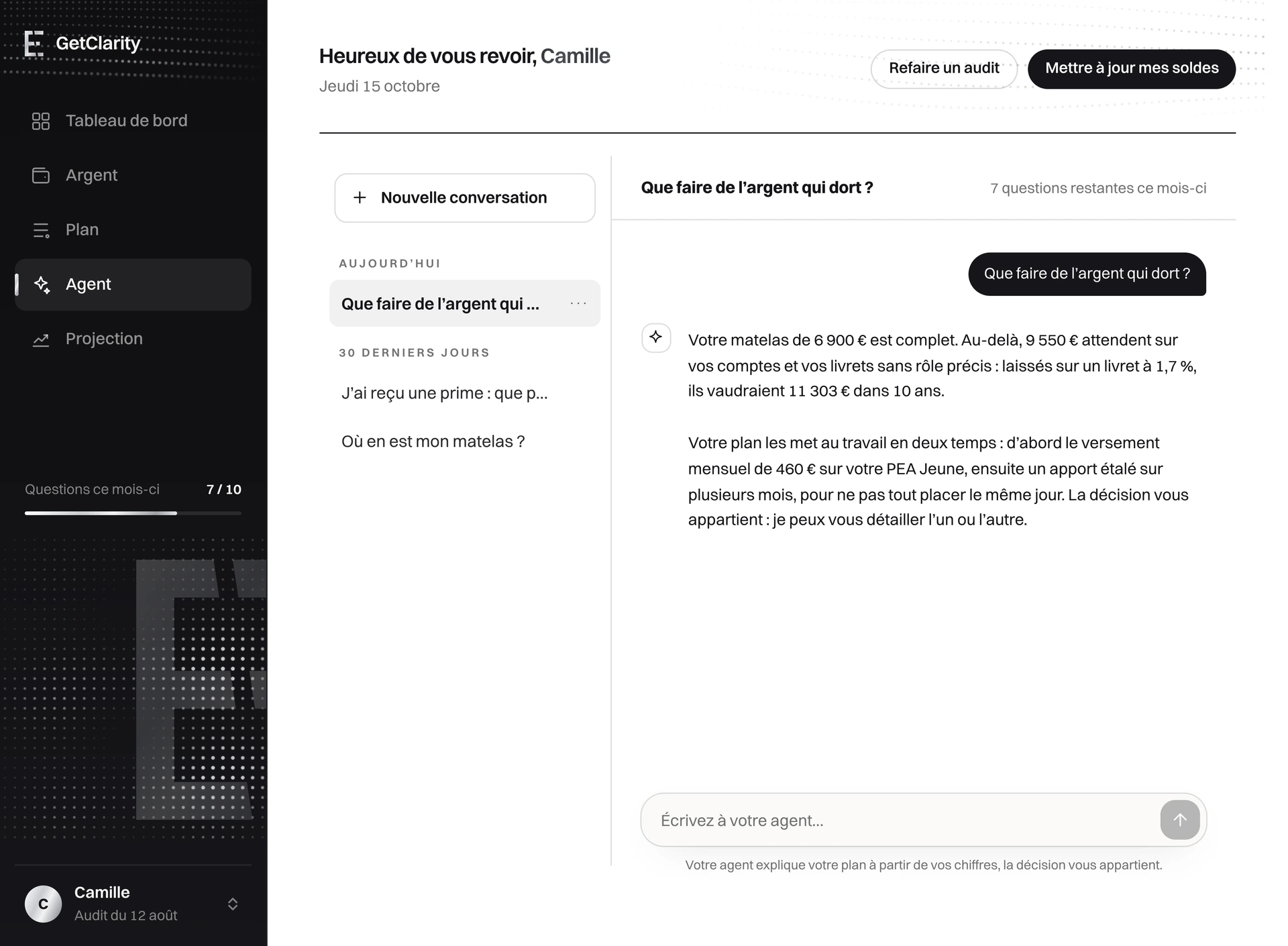Click the Refaire un audit button
Viewport: 1288px width, 946px height.
click(944, 68)
